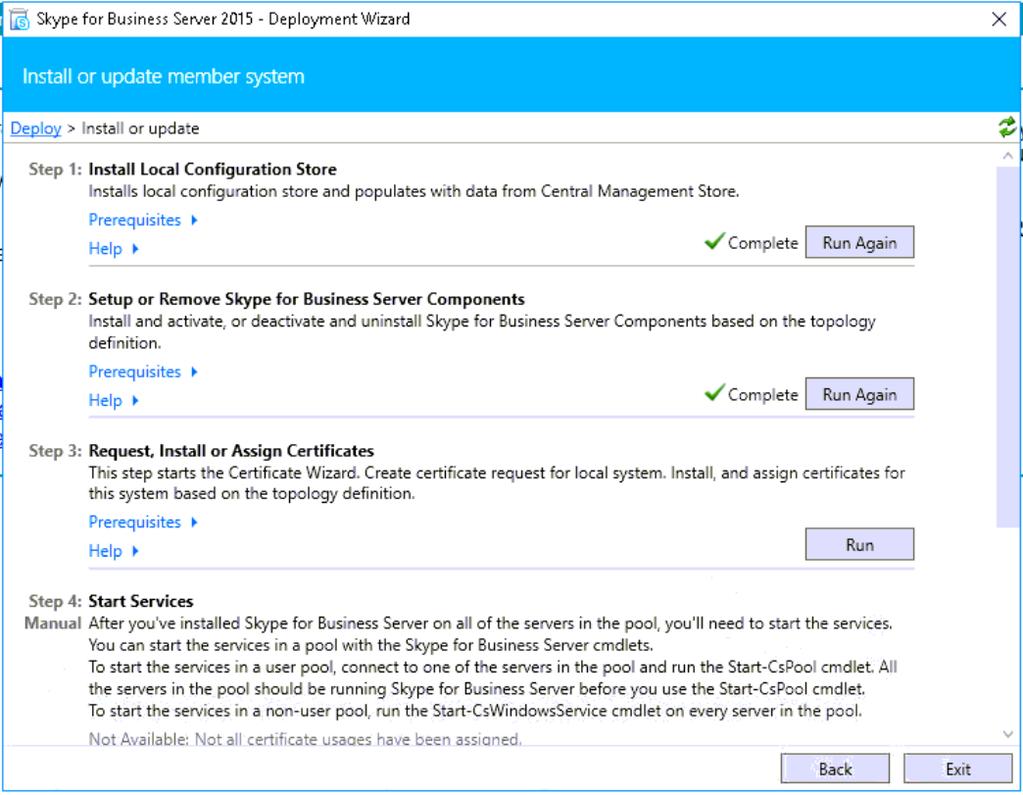Screen dimensions: 1023x795
Task: Expand Prerequisites under Step 1
Action: (143, 220)
